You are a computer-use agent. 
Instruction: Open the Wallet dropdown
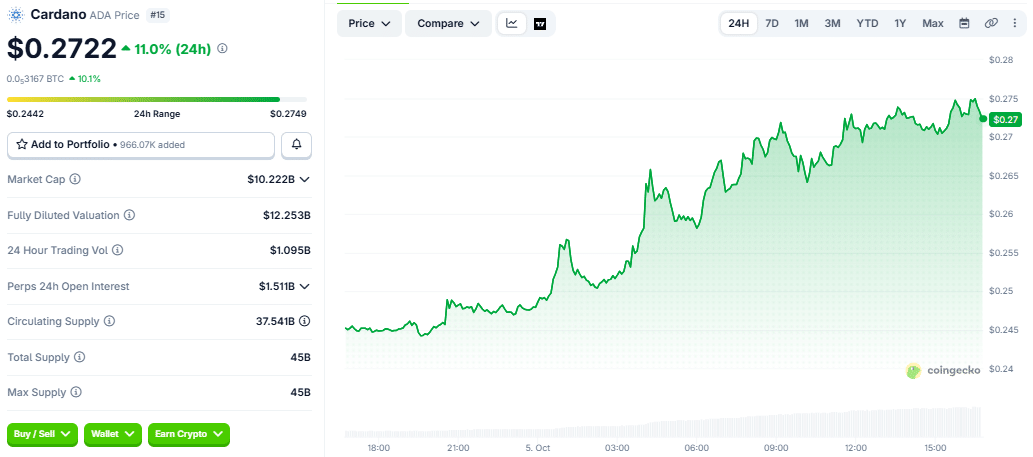point(113,434)
